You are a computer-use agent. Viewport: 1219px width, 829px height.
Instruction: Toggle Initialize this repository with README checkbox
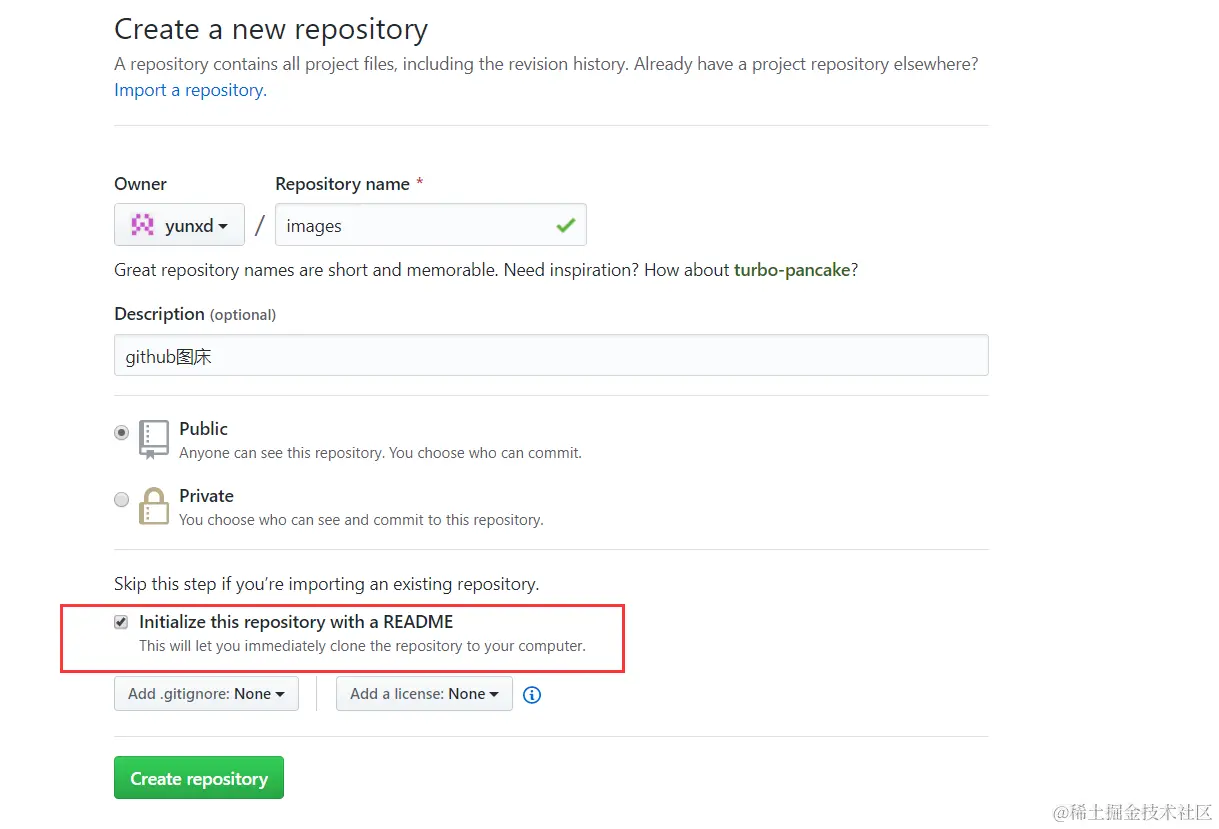click(x=121, y=622)
